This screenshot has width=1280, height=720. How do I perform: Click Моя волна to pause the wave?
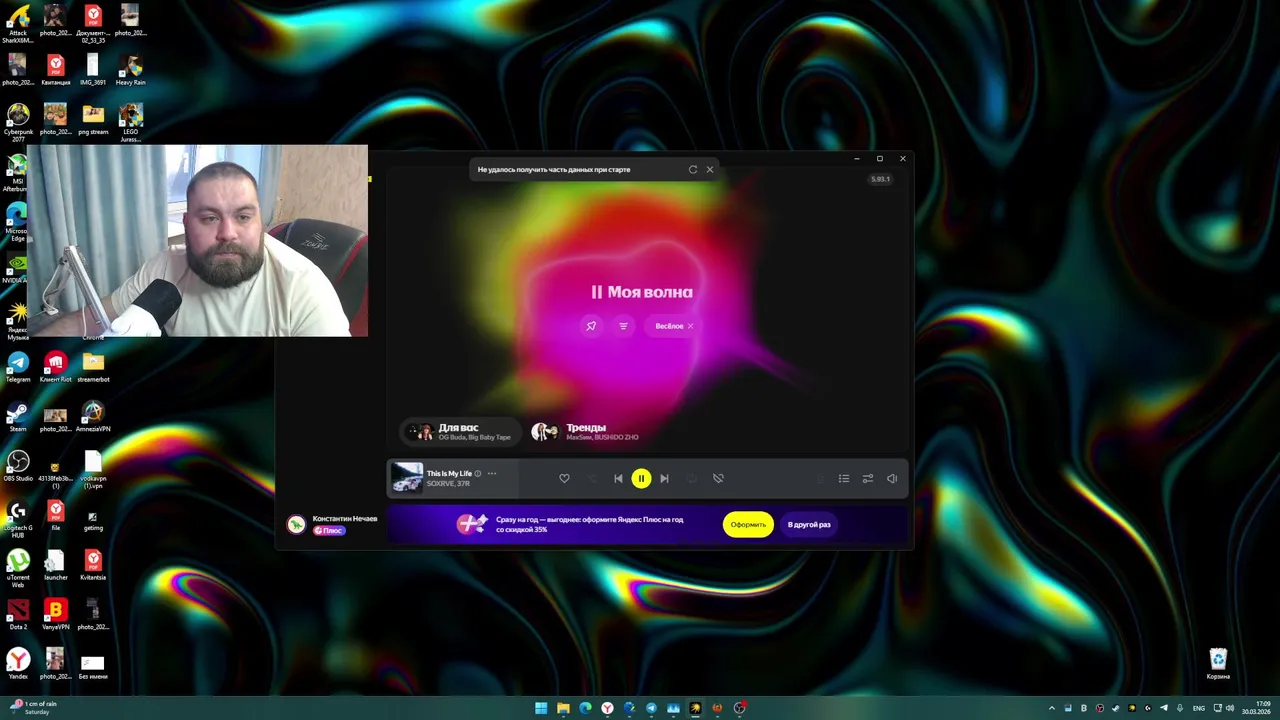pyautogui.click(x=642, y=292)
